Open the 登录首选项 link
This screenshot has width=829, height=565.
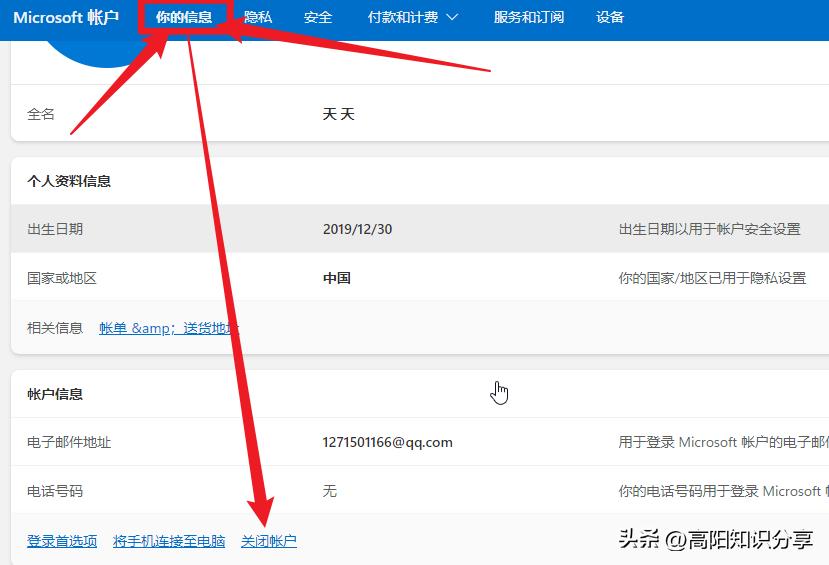[62, 541]
